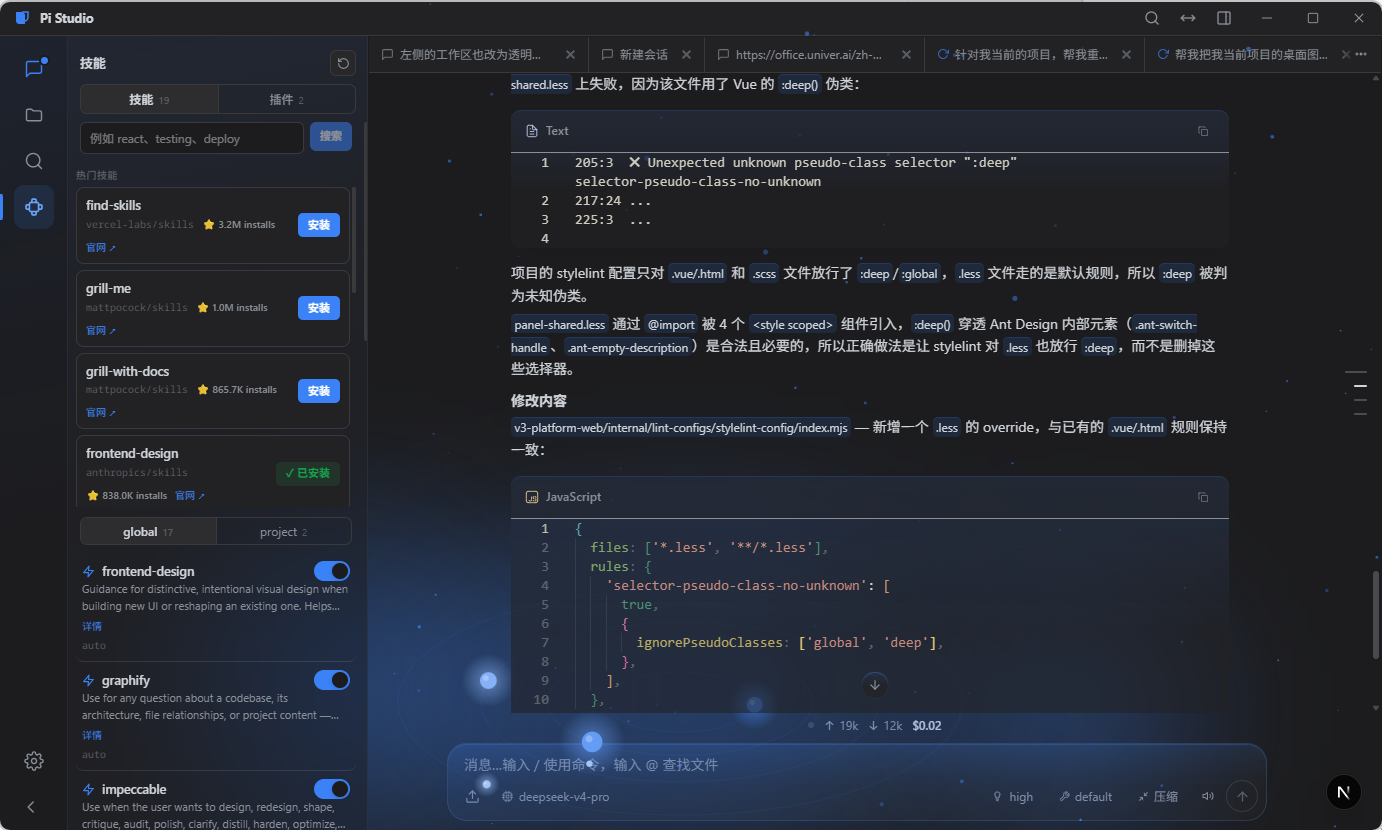Jump to bottom with the down-arrow button
The height and width of the screenshot is (830, 1382).
pos(875,685)
